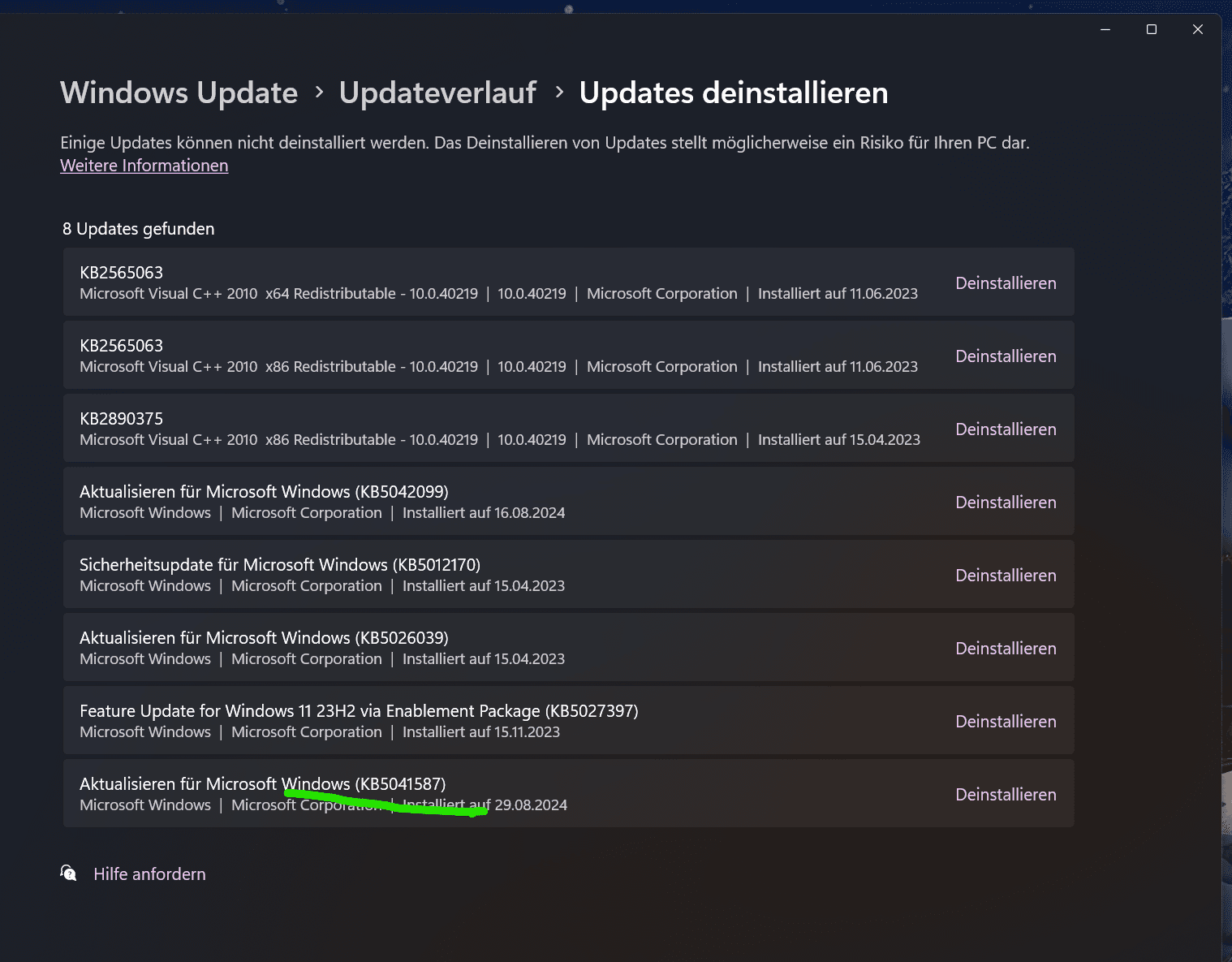The image size is (1232, 962).
Task: Click 'Installiert auf 15.04.2023' under KB2890375
Action: (x=839, y=440)
